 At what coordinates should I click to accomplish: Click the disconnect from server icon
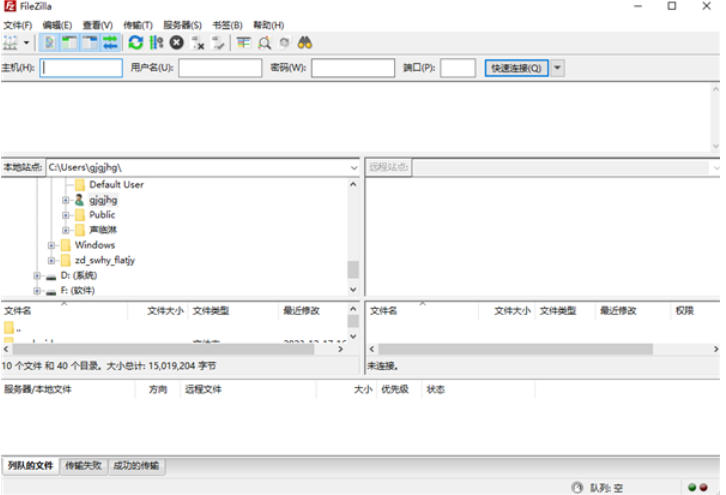coord(198,43)
